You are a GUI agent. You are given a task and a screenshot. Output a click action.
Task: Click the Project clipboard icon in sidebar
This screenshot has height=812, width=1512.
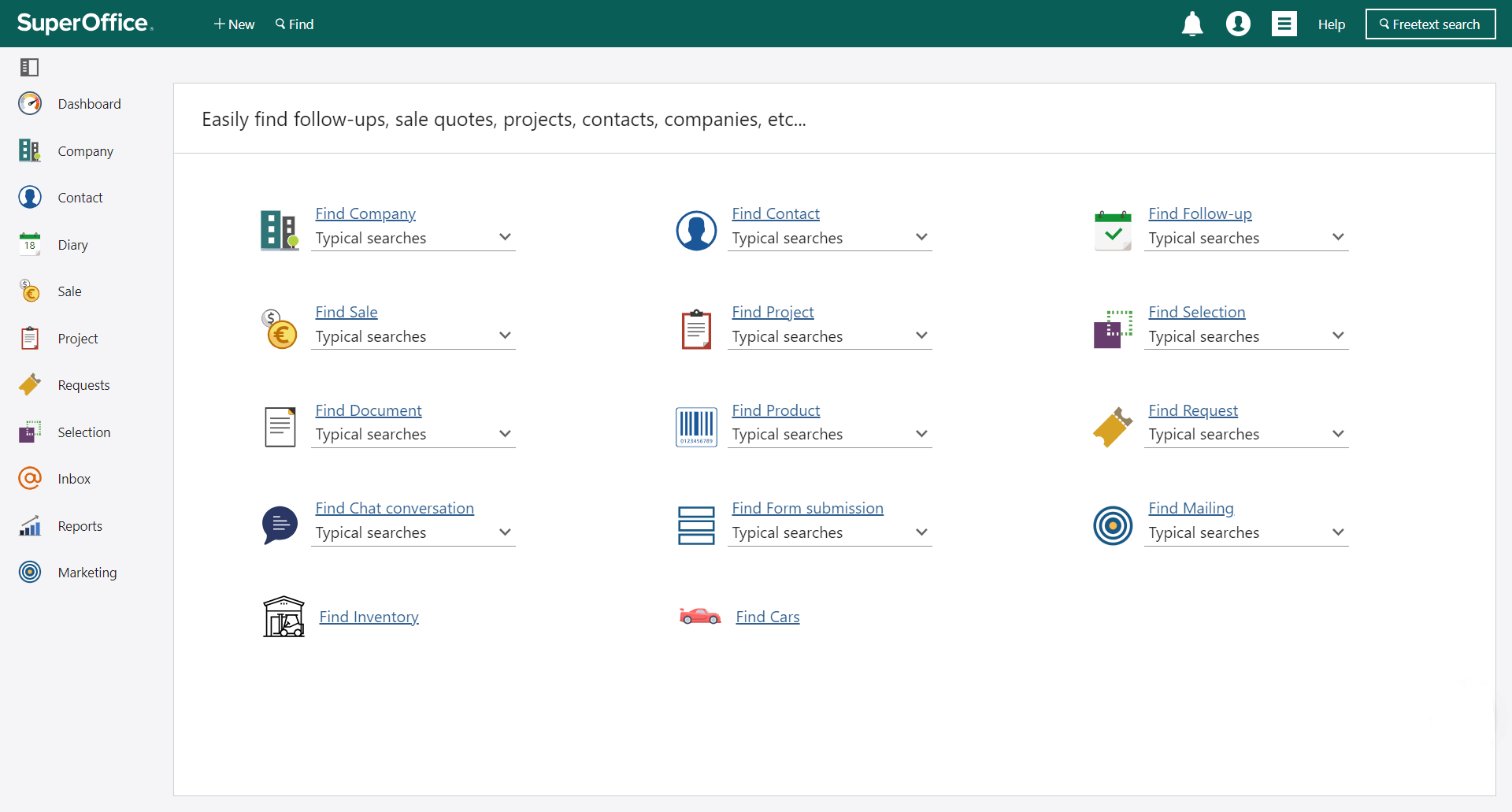[30, 338]
